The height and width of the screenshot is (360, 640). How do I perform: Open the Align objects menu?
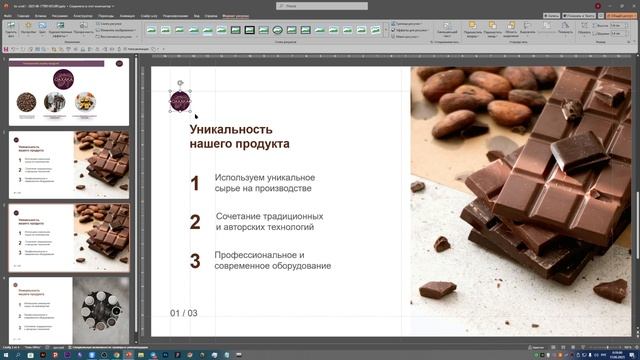point(527,28)
